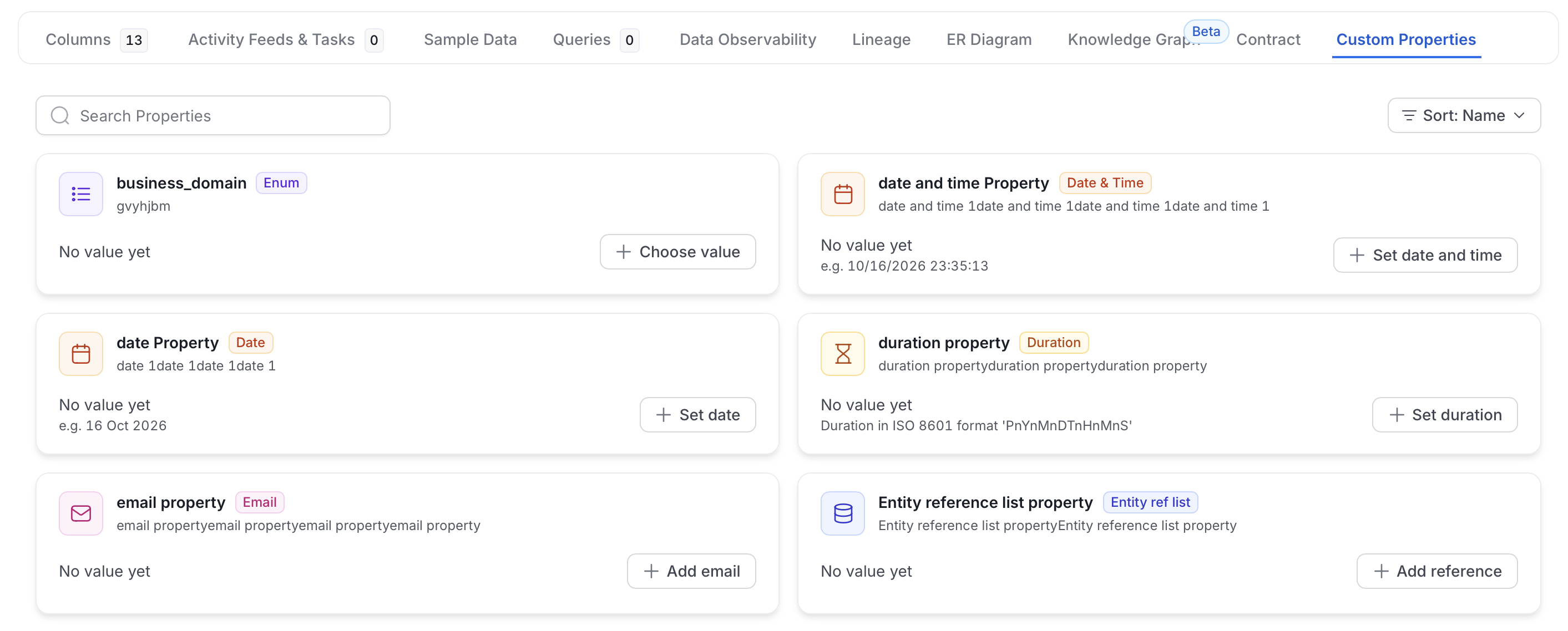1568x631 pixels.
Task: Click the 'gvyhjbm' description text
Action: click(144, 206)
